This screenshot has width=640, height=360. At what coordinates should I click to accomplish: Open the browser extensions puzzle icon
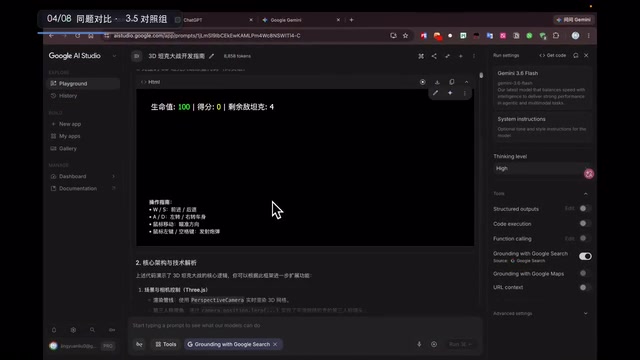click(x=556, y=36)
